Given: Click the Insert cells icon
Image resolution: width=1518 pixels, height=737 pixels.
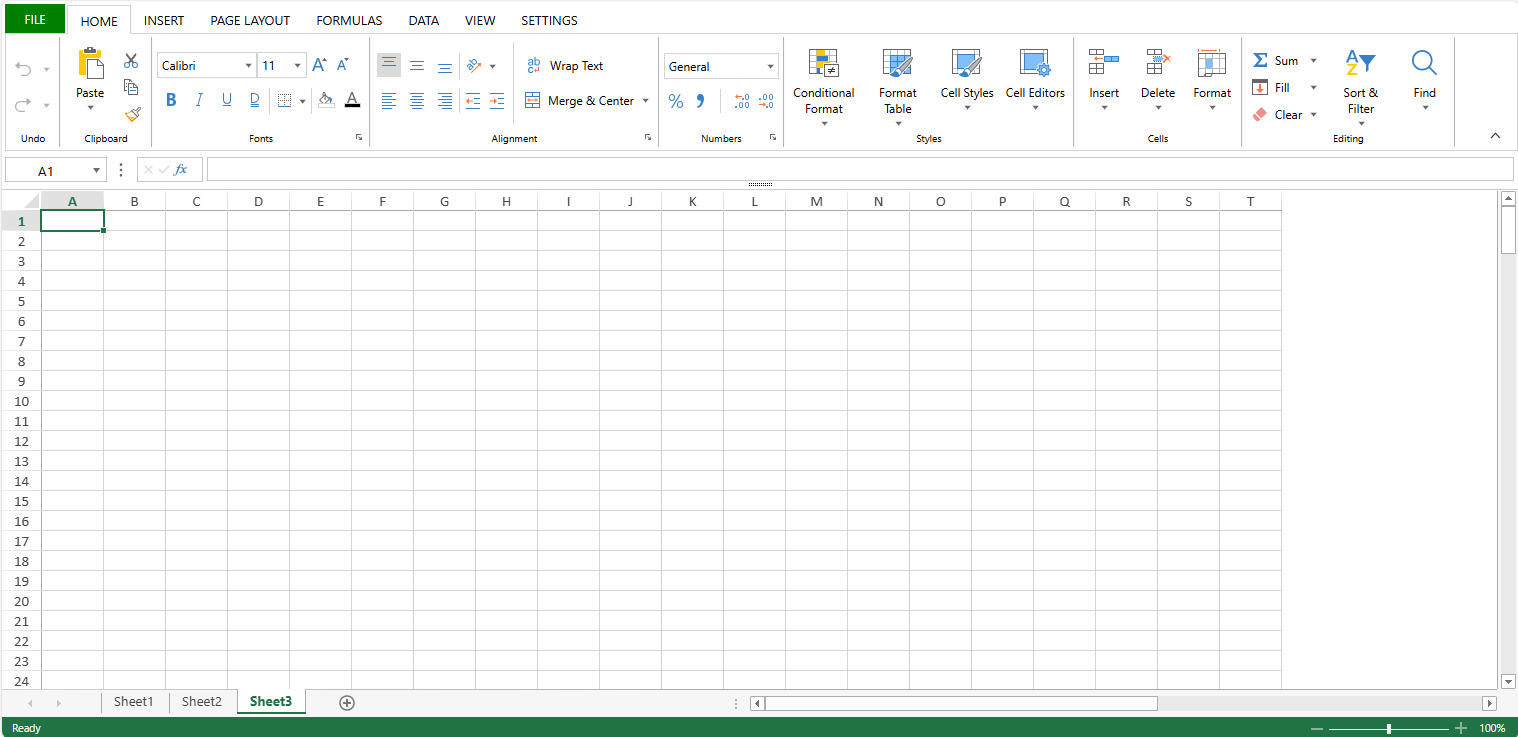Looking at the screenshot, I should tap(1104, 63).
